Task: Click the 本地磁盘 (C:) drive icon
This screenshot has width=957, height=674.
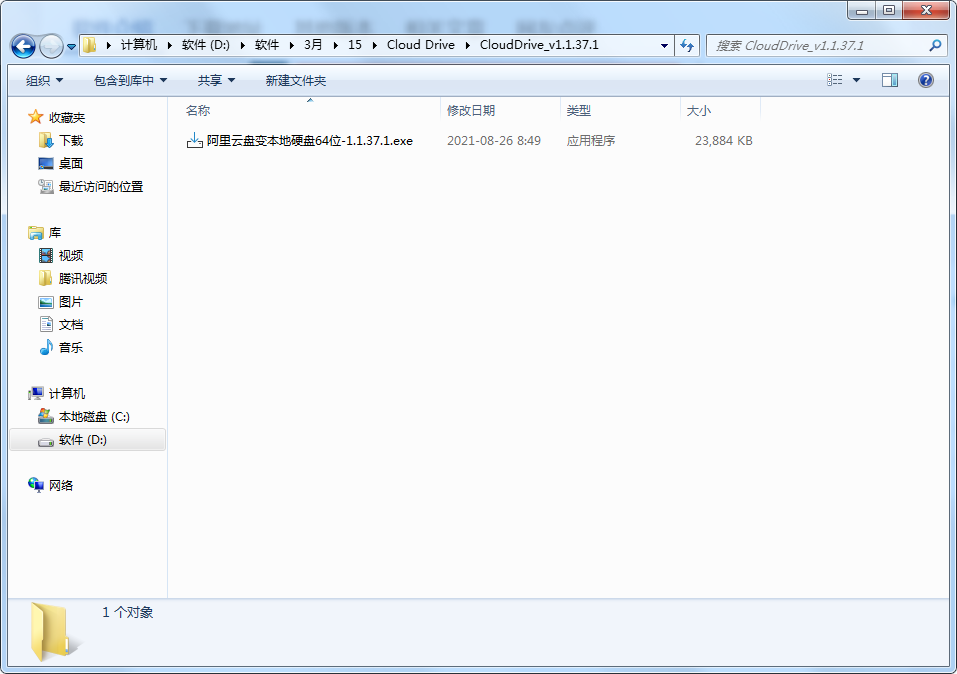Action: (x=46, y=416)
